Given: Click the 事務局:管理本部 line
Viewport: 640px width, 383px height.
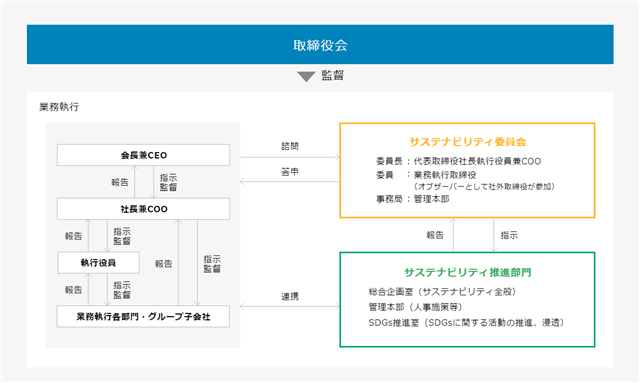Looking at the screenshot, I should pyautogui.click(x=413, y=199).
